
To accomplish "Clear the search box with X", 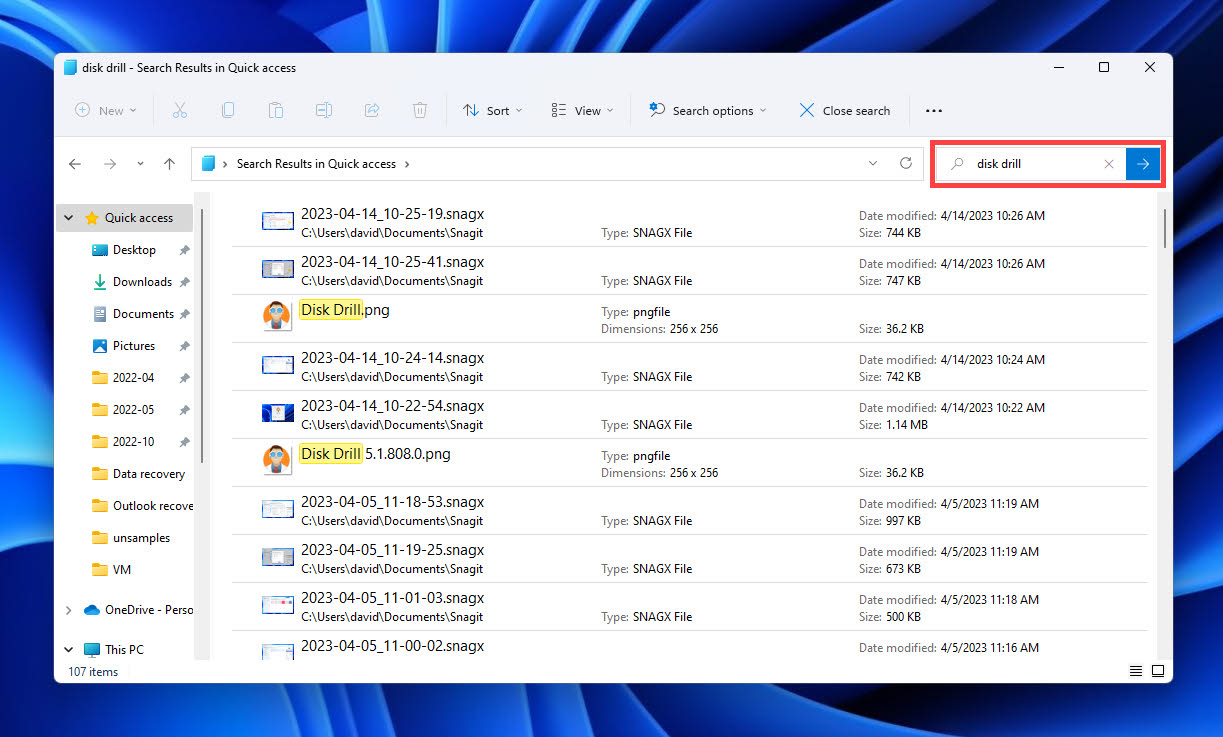I will click(x=1109, y=164).
